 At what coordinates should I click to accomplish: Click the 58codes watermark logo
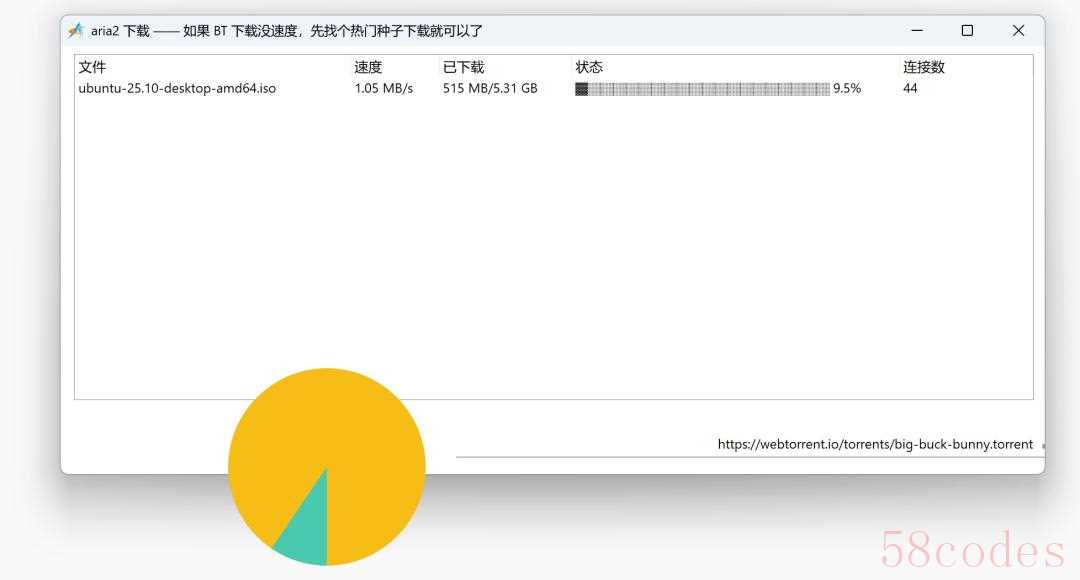coord(973,550)
